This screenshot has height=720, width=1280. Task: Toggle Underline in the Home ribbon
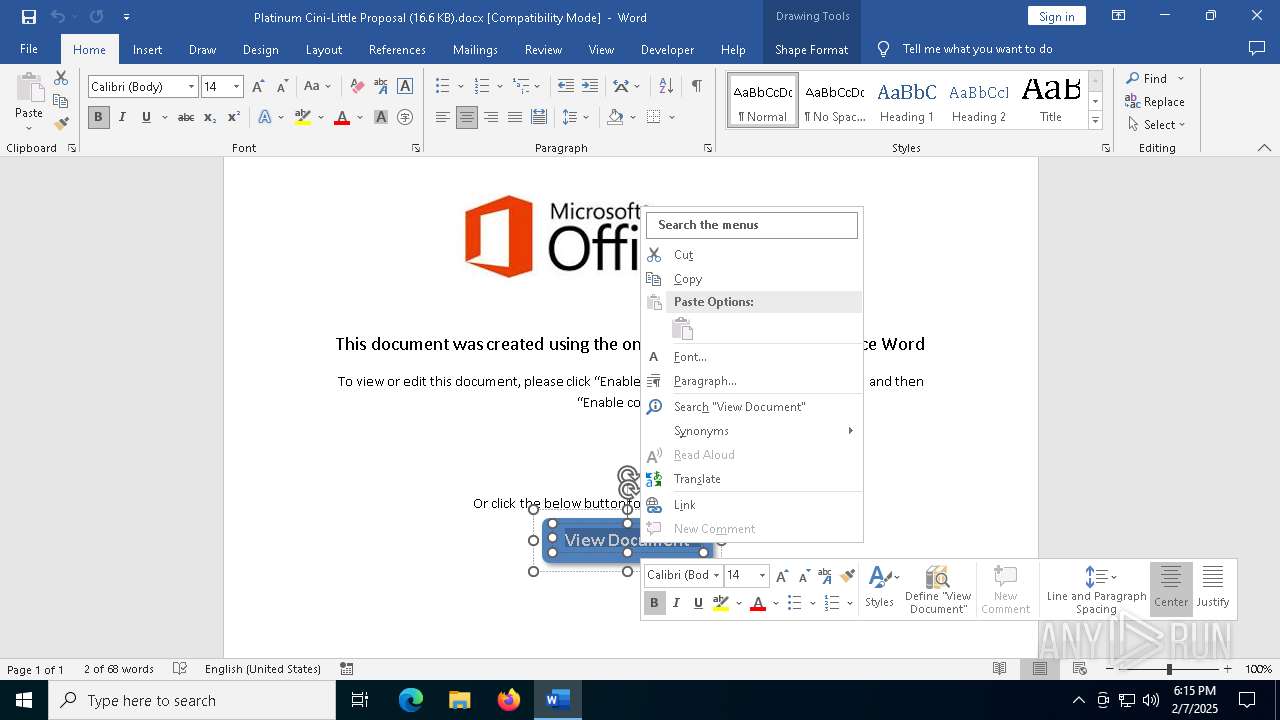pyautogui.click(x=146, y=117)
